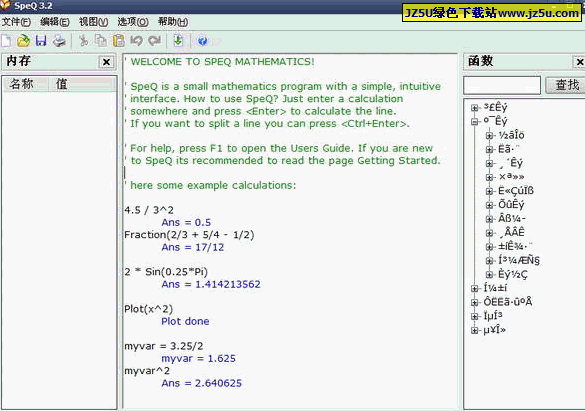The height and width of the screenshot is (411, 585).
Task: Click the 'Ans = 0.5' result
Action: 186,222
